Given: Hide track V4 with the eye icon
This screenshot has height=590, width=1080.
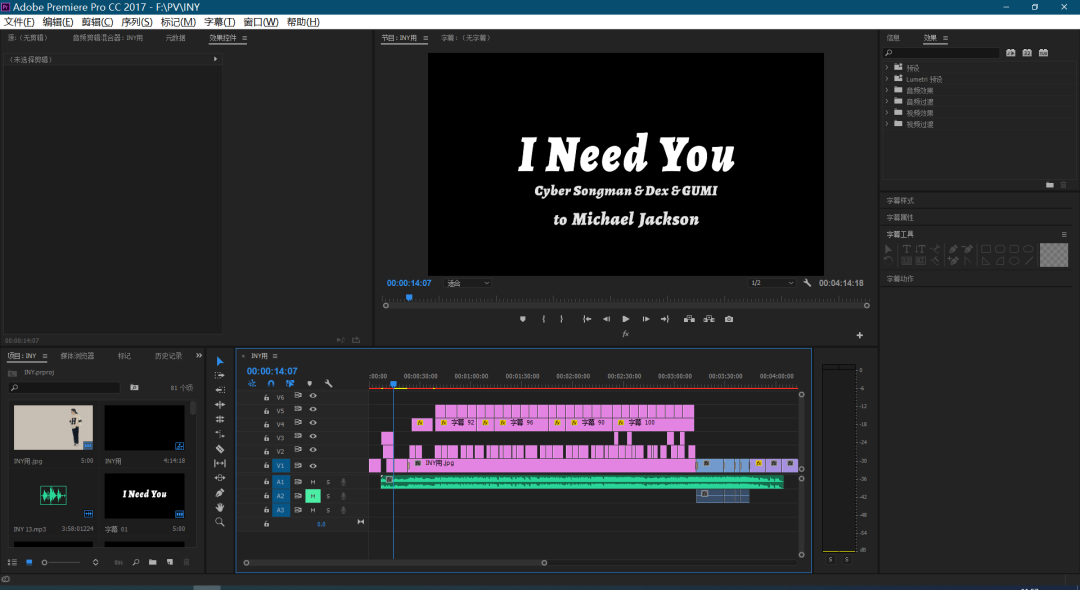Looking at the screenshot, I should [313, 423].
